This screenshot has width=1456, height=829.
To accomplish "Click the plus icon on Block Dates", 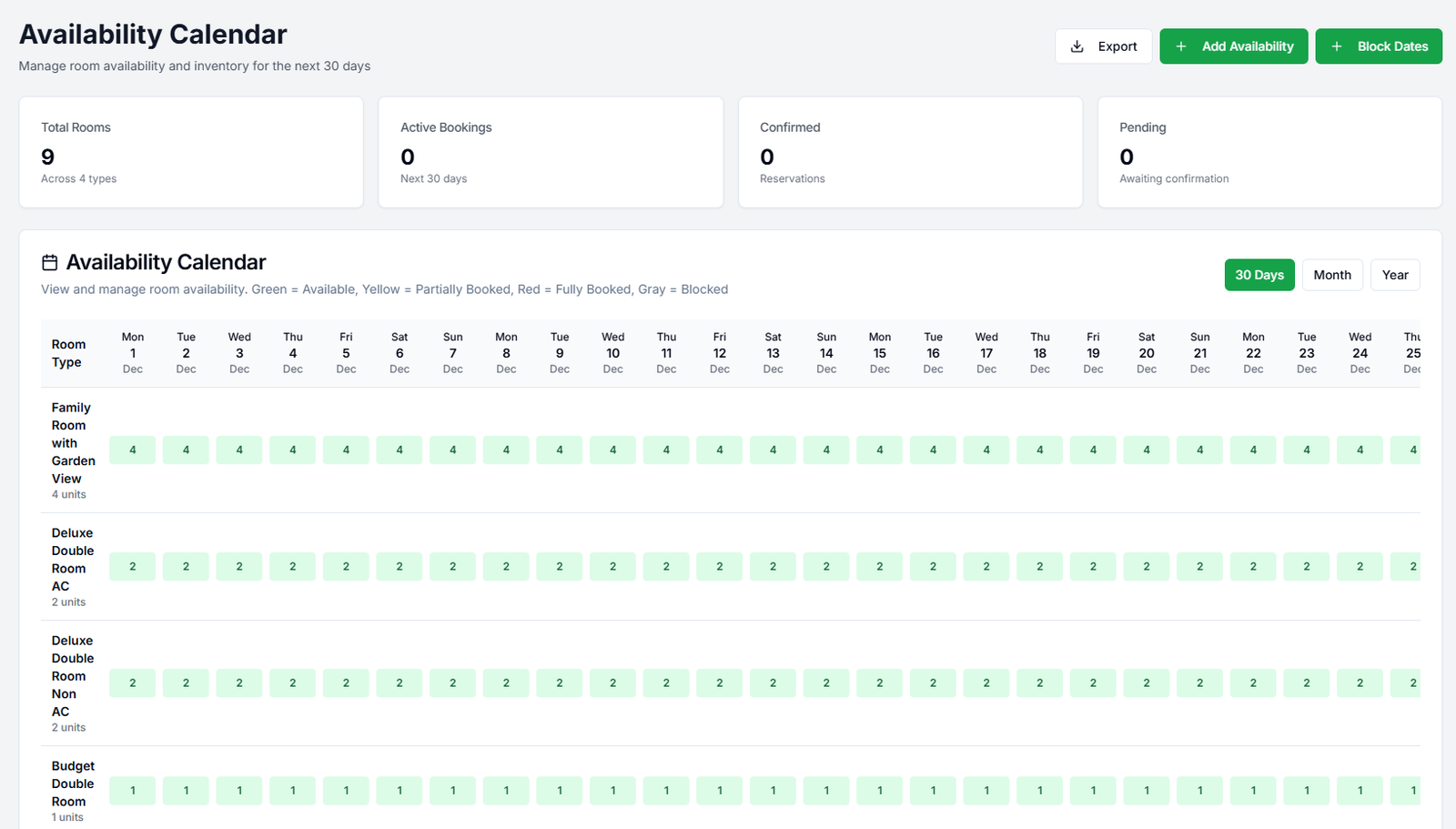I will (1337, 46).
